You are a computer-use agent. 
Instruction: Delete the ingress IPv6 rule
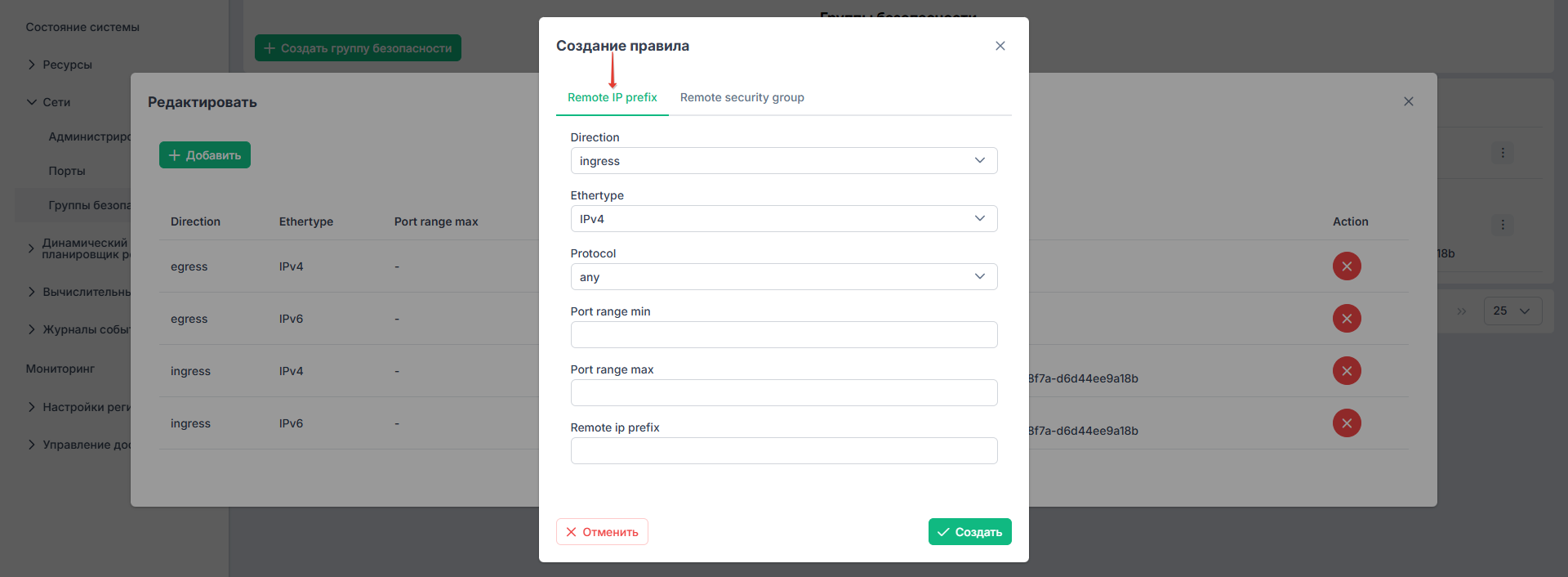[x=1347, y=423]
